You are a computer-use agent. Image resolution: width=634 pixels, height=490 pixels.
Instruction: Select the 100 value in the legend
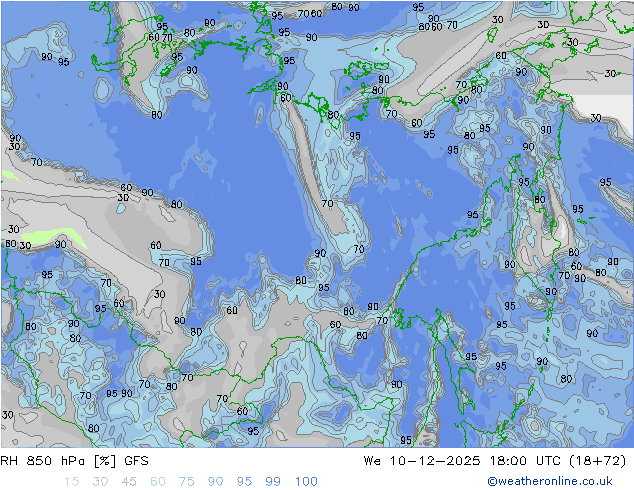(306, 482)
